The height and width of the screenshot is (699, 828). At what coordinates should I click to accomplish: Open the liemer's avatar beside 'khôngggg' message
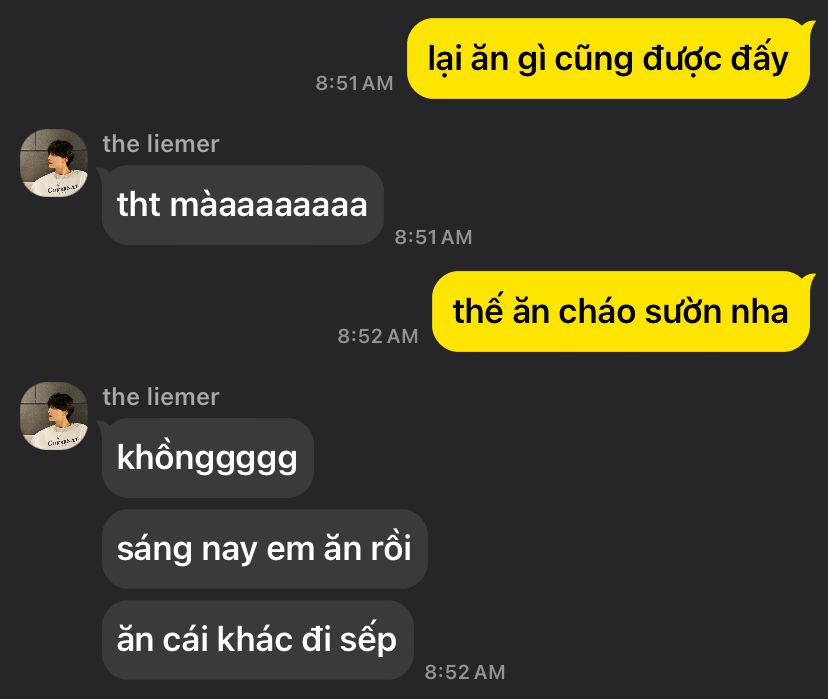point(54,415)
